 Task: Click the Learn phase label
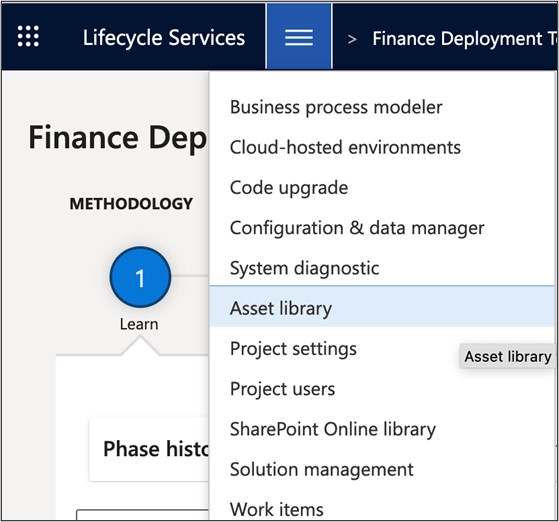click(139, 324)
